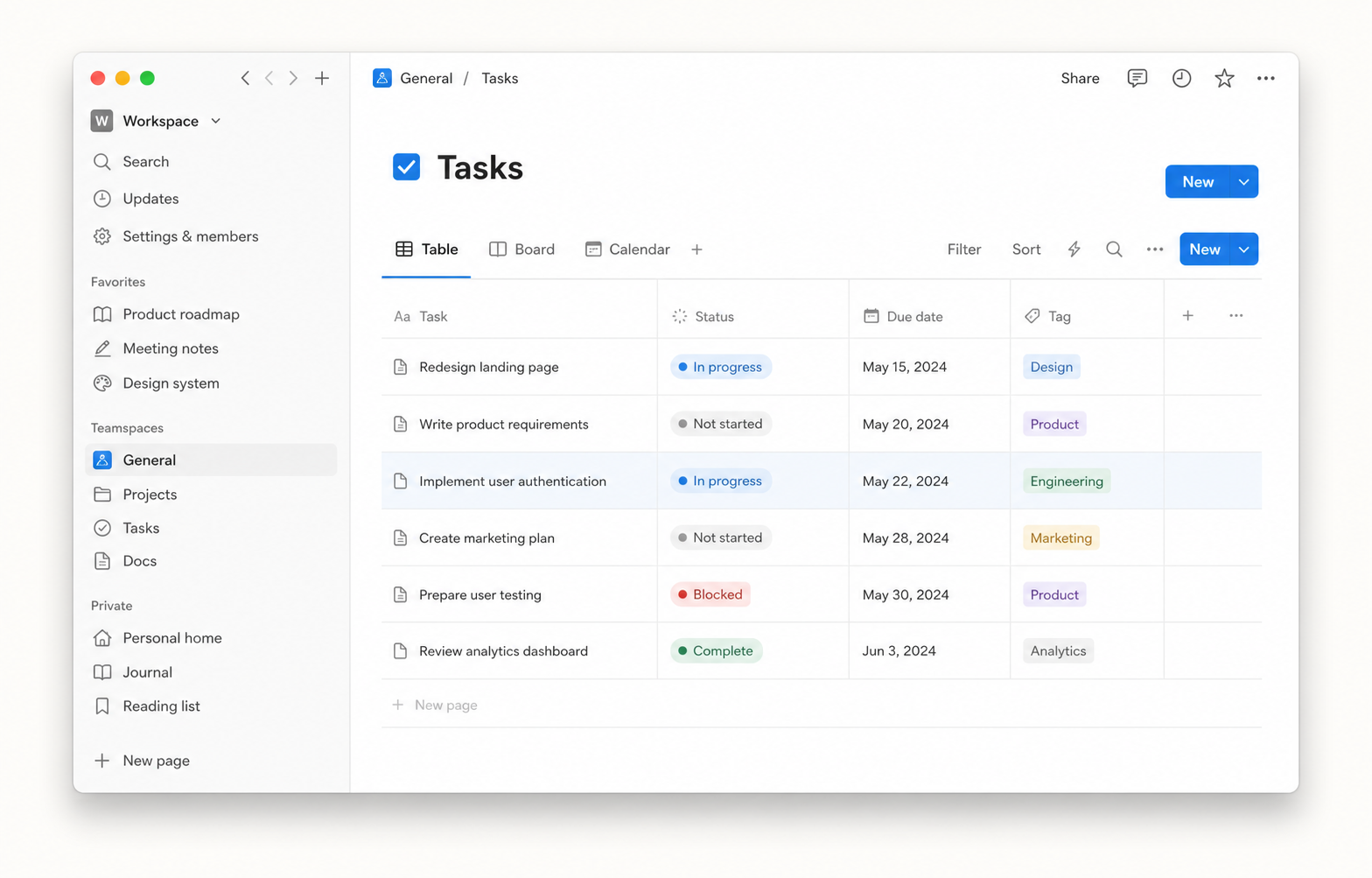Image resolution: width=1372 pixels, height=878 pixels.
Task: Open Meeting notes favorite
Action: click(211, 348)
